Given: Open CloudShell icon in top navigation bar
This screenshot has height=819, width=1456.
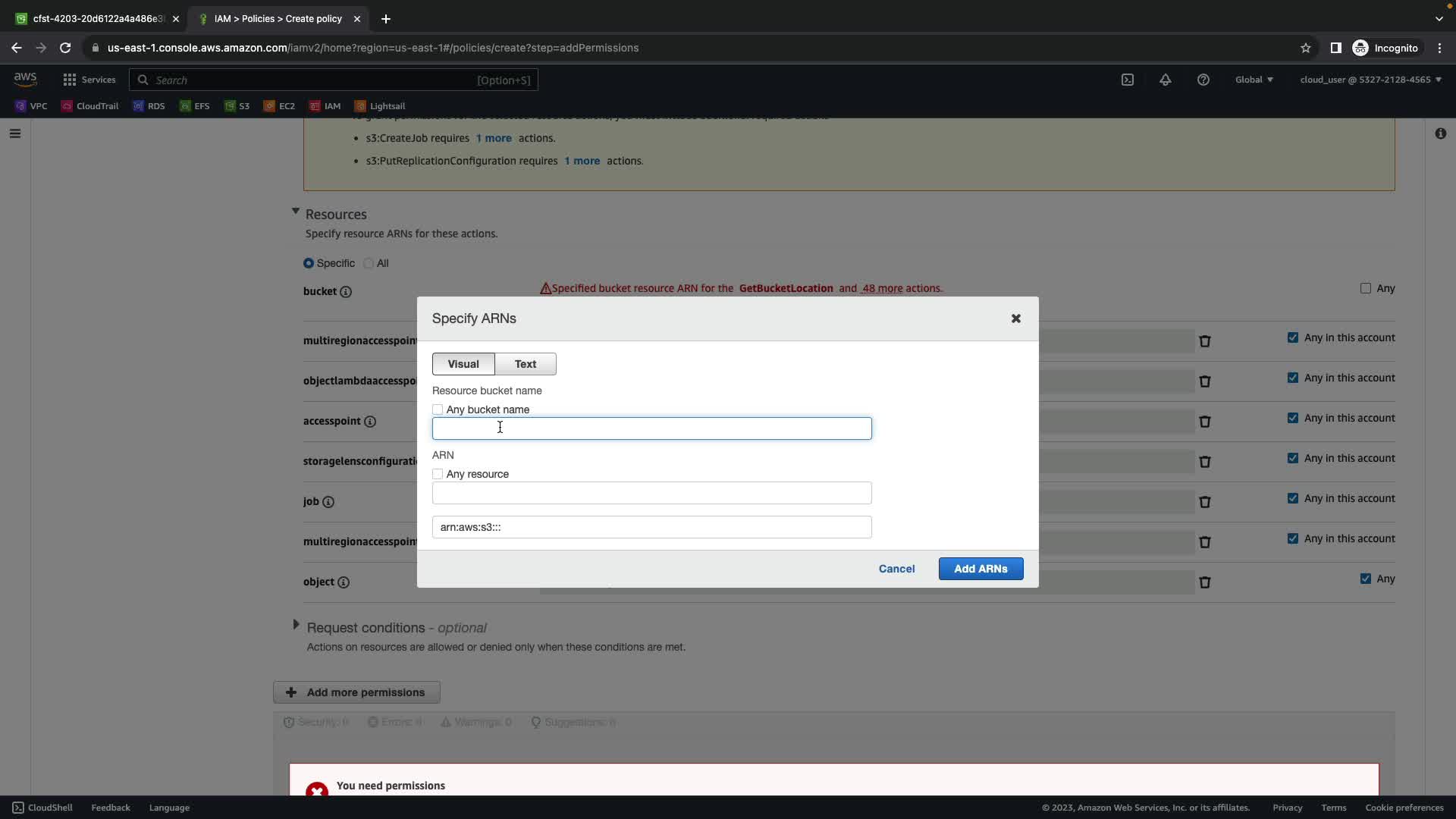Looking at the screenshot, I should pos(1128,80).
